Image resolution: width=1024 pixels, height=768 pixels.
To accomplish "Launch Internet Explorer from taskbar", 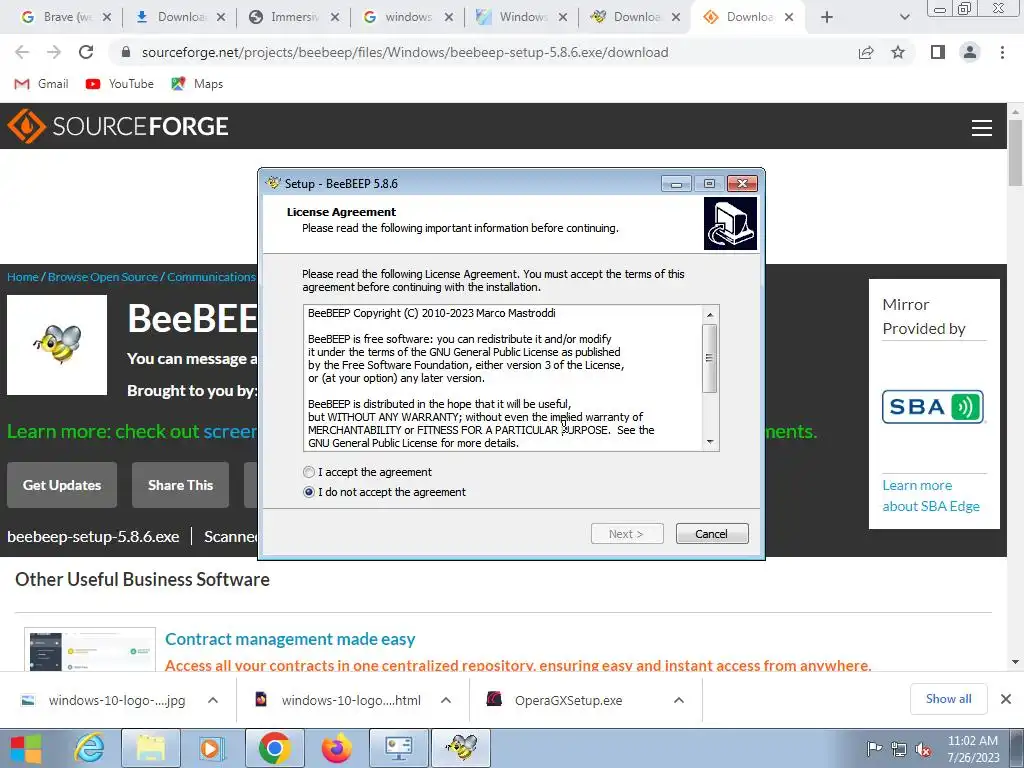I will (89, 748).
